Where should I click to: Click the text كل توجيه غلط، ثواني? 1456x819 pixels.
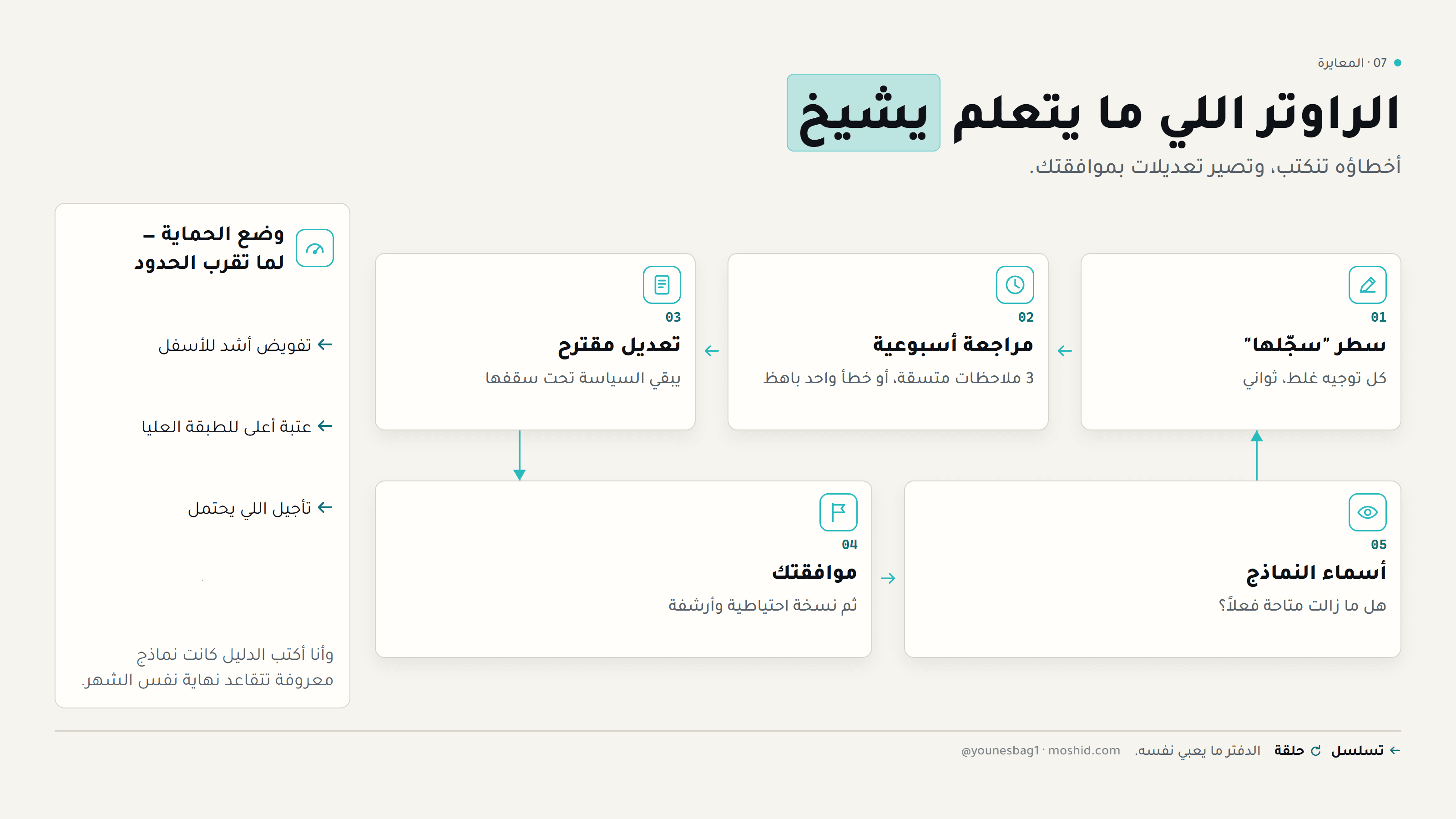pos(1314,378)
